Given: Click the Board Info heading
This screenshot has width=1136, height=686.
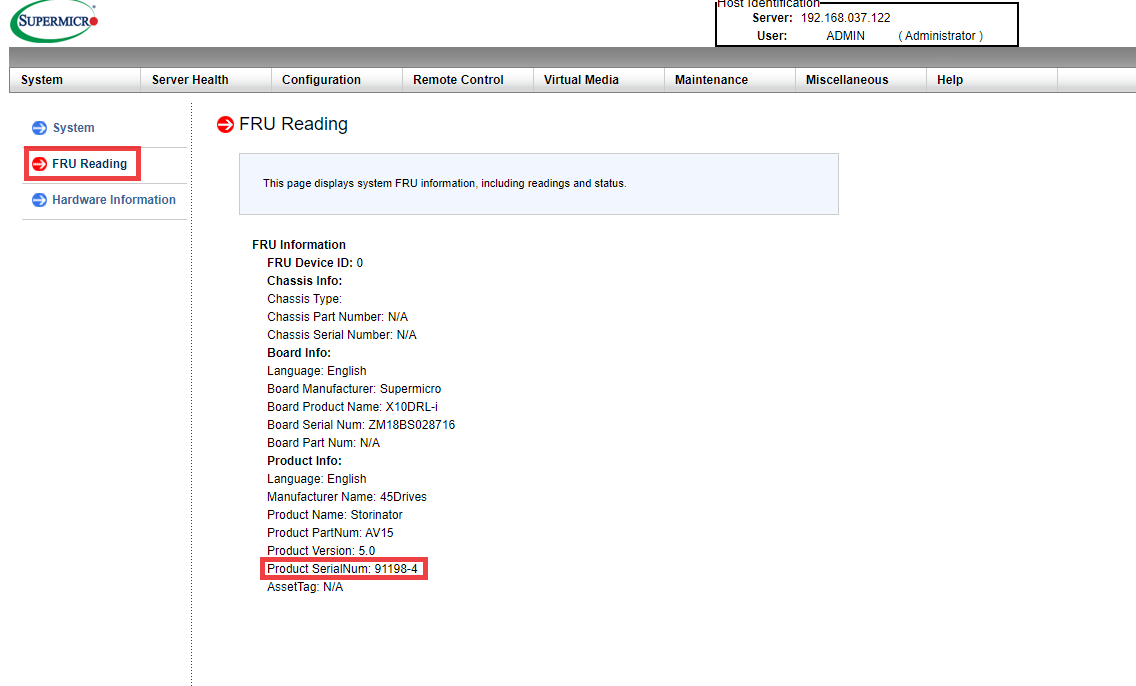Looking at the screenshot, I should click(299, 353).
